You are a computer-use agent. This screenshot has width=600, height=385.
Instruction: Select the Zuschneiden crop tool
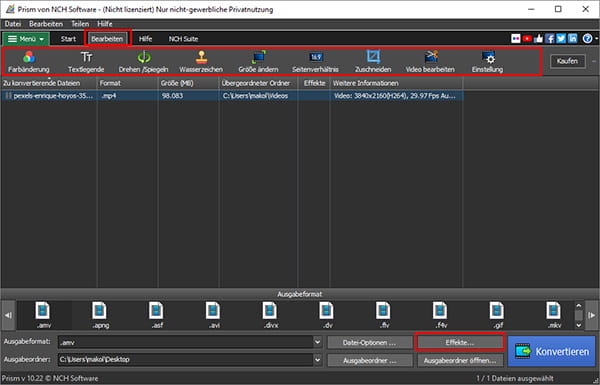373,62
